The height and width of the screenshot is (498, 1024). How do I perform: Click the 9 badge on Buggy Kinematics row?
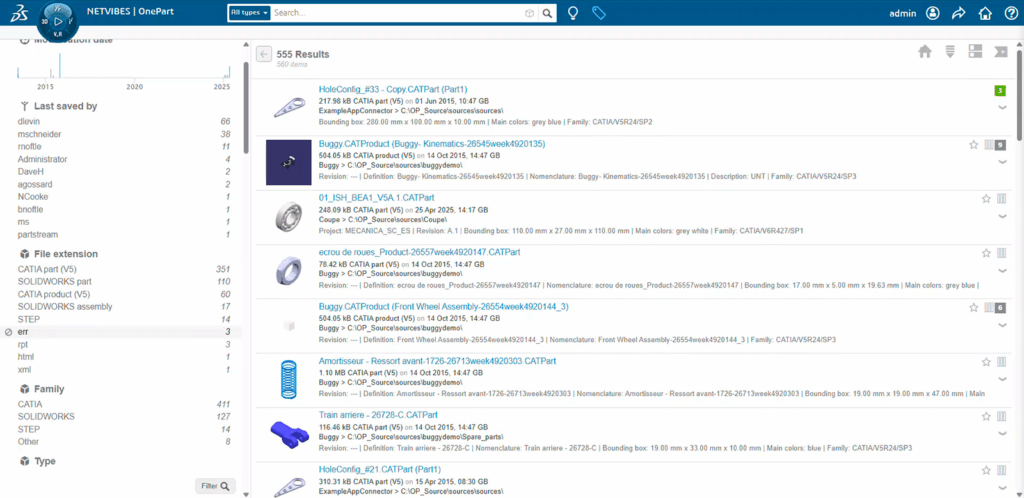(x=1000, y=145)
